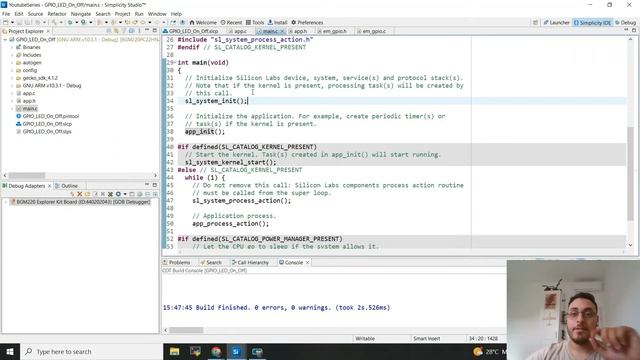Switch to the Launcher perspective
The image size is (640, 360).
click(556, 22)
